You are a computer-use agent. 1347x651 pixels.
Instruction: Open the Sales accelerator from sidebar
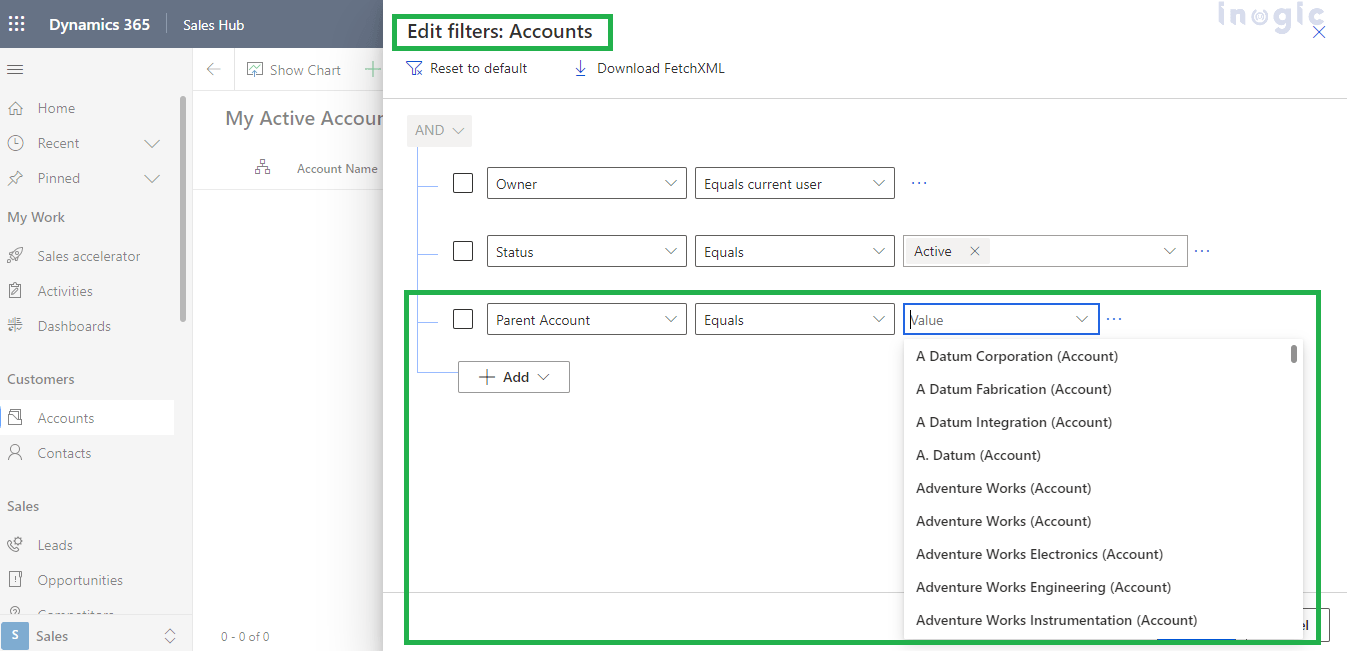(88, 255)
